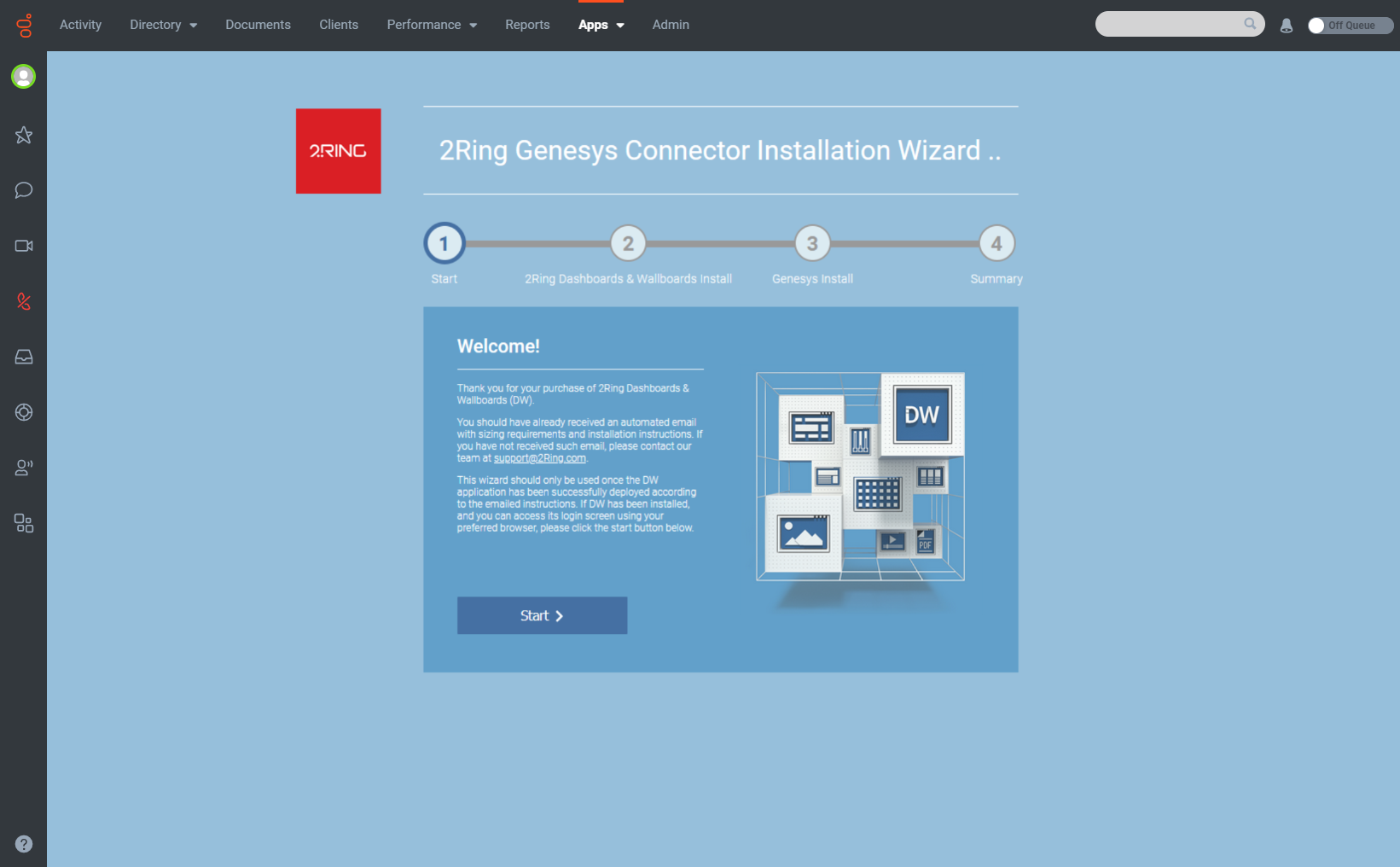Select the Favorites star icon
This screenshot has width=1400, height=867.
[23, 135]
